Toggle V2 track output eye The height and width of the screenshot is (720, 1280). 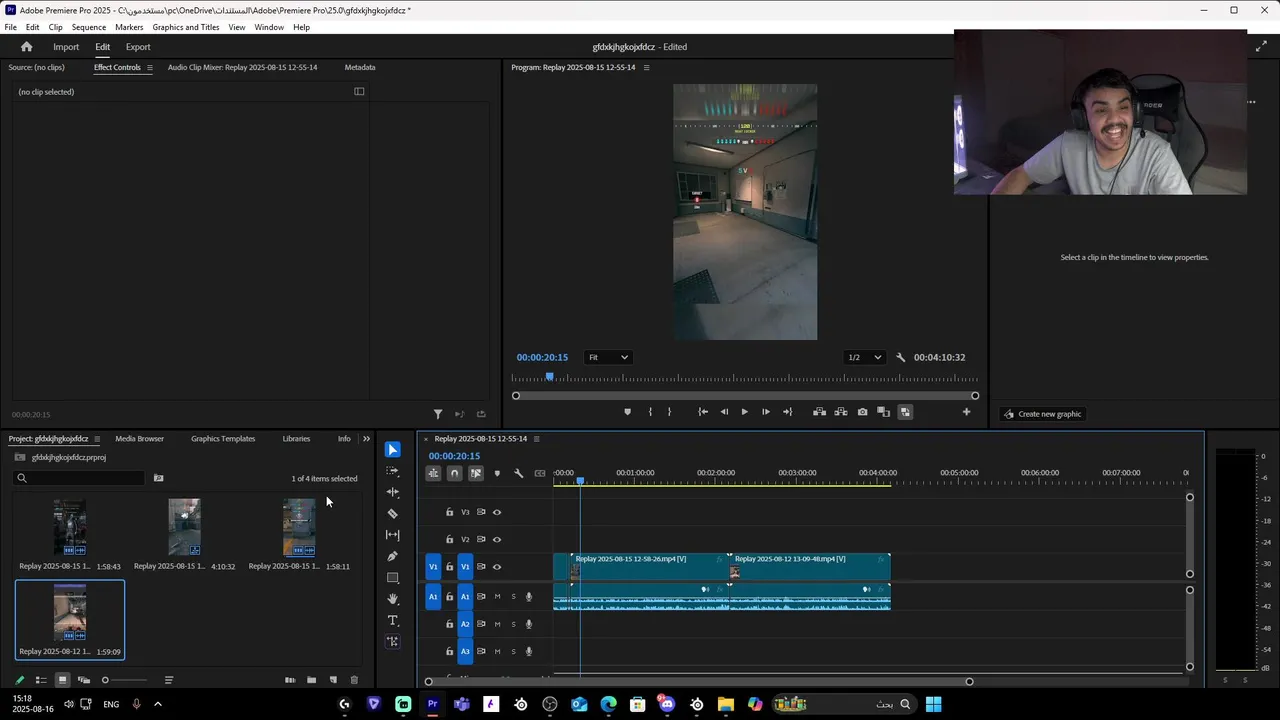point(497,539)
